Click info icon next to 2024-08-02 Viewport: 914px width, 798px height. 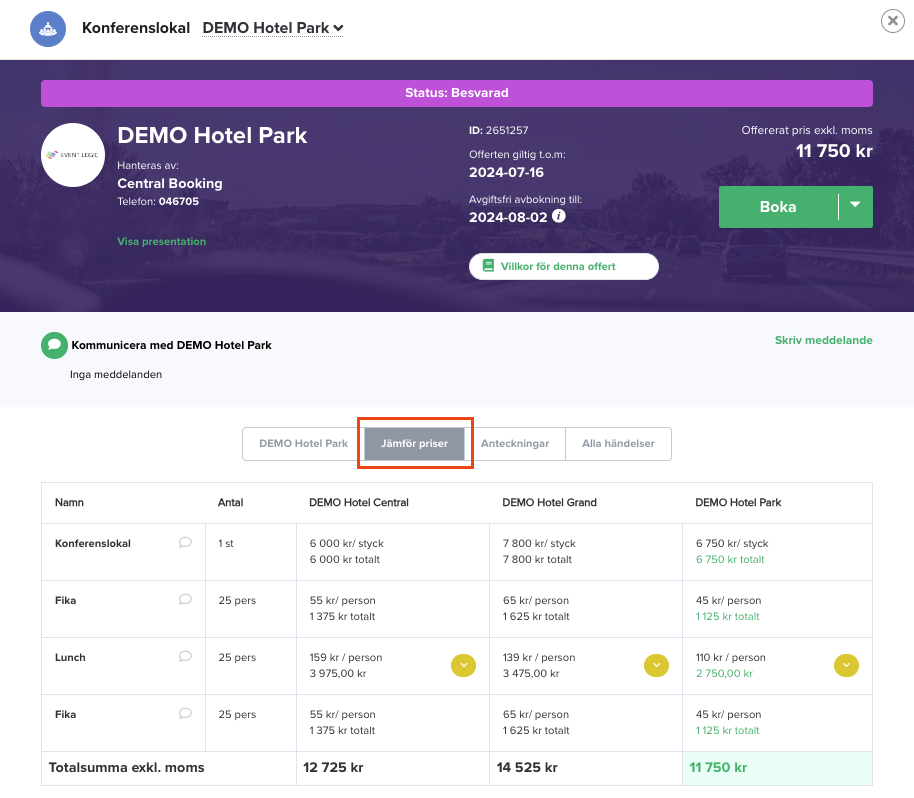(558, 216)
